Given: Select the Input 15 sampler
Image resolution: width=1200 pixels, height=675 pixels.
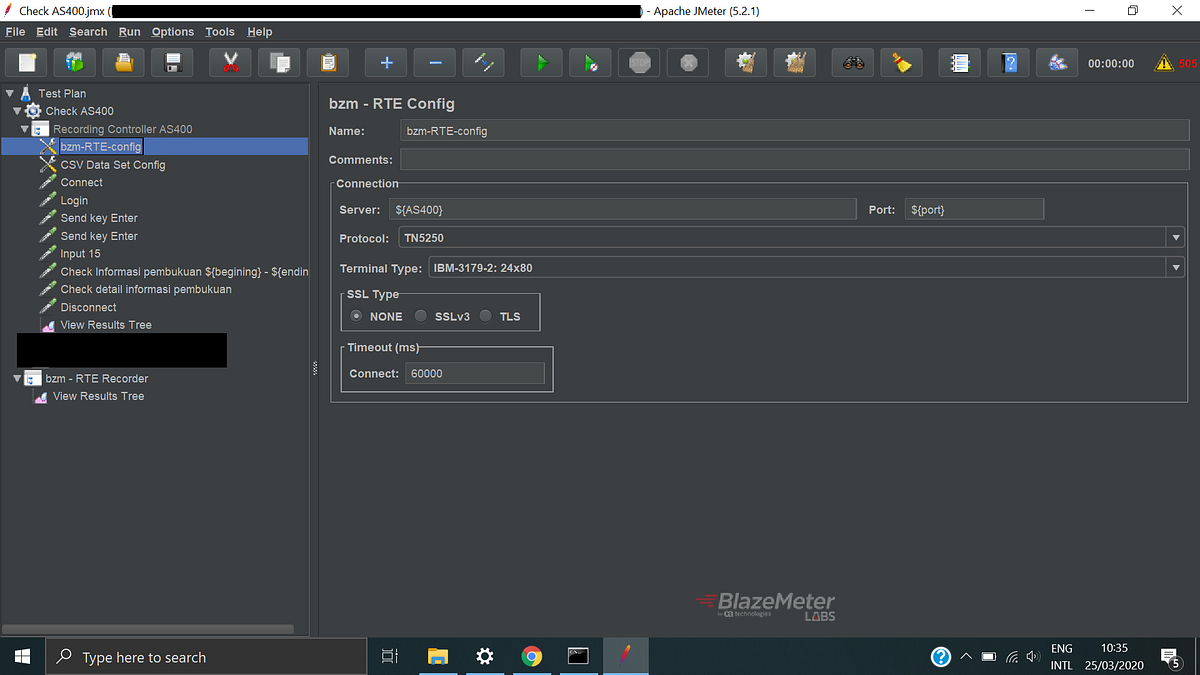Looking at the screenshot, I should point(80,254).
